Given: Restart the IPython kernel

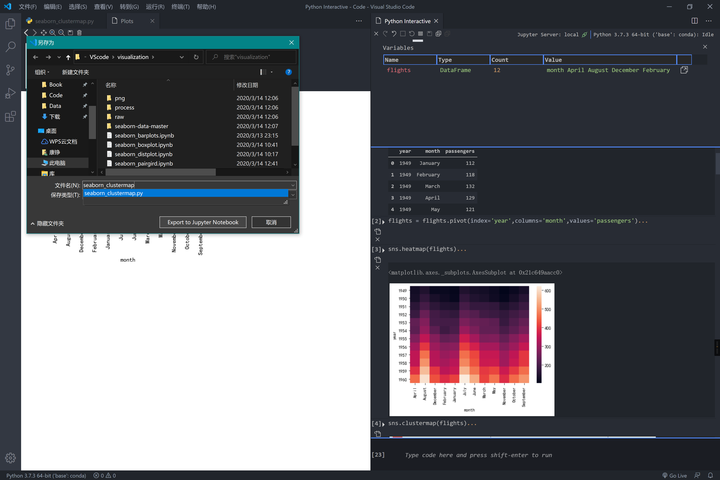Looking at the screenshot, I should pos(411,34).
